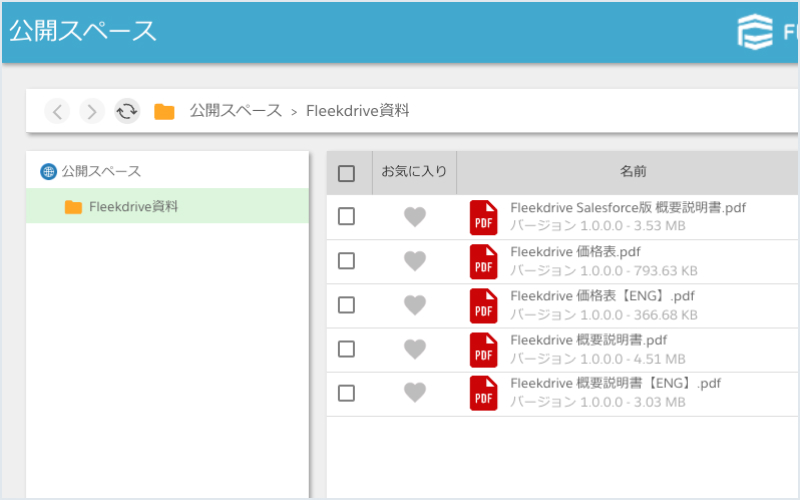Screen dimensions: 800x500
Task: Click version text showing 4.51 MB
Action: (598, 359)
